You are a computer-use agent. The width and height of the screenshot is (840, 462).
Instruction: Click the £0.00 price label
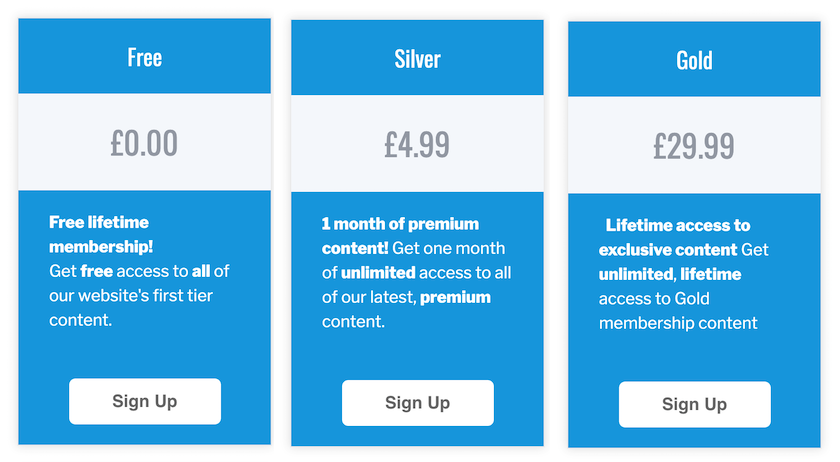144,143
